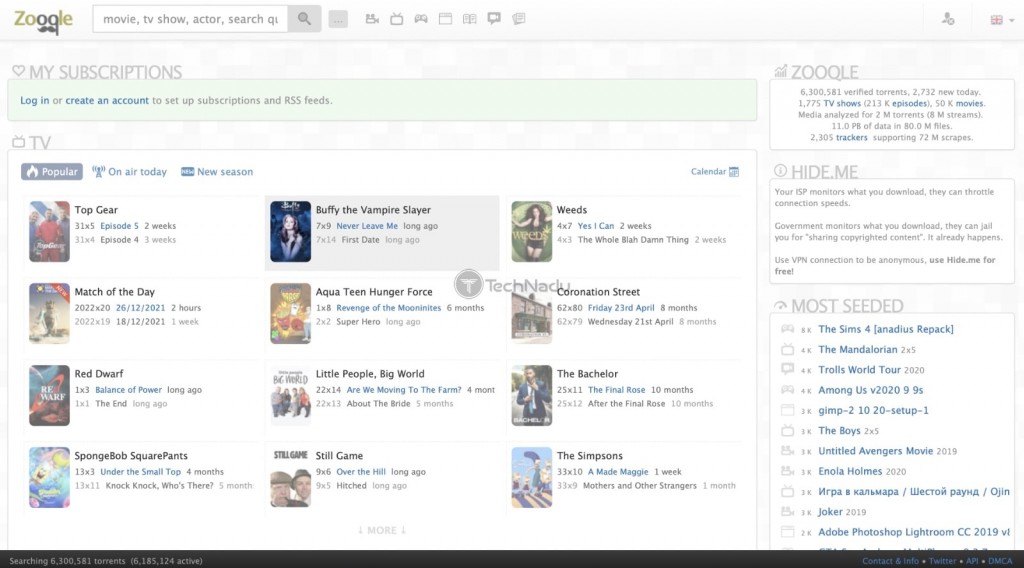The height and width of the screenshot is (568, 1024).
Task: Open Top Gear Episode 5 link
Action: click(x=119, y=226)
